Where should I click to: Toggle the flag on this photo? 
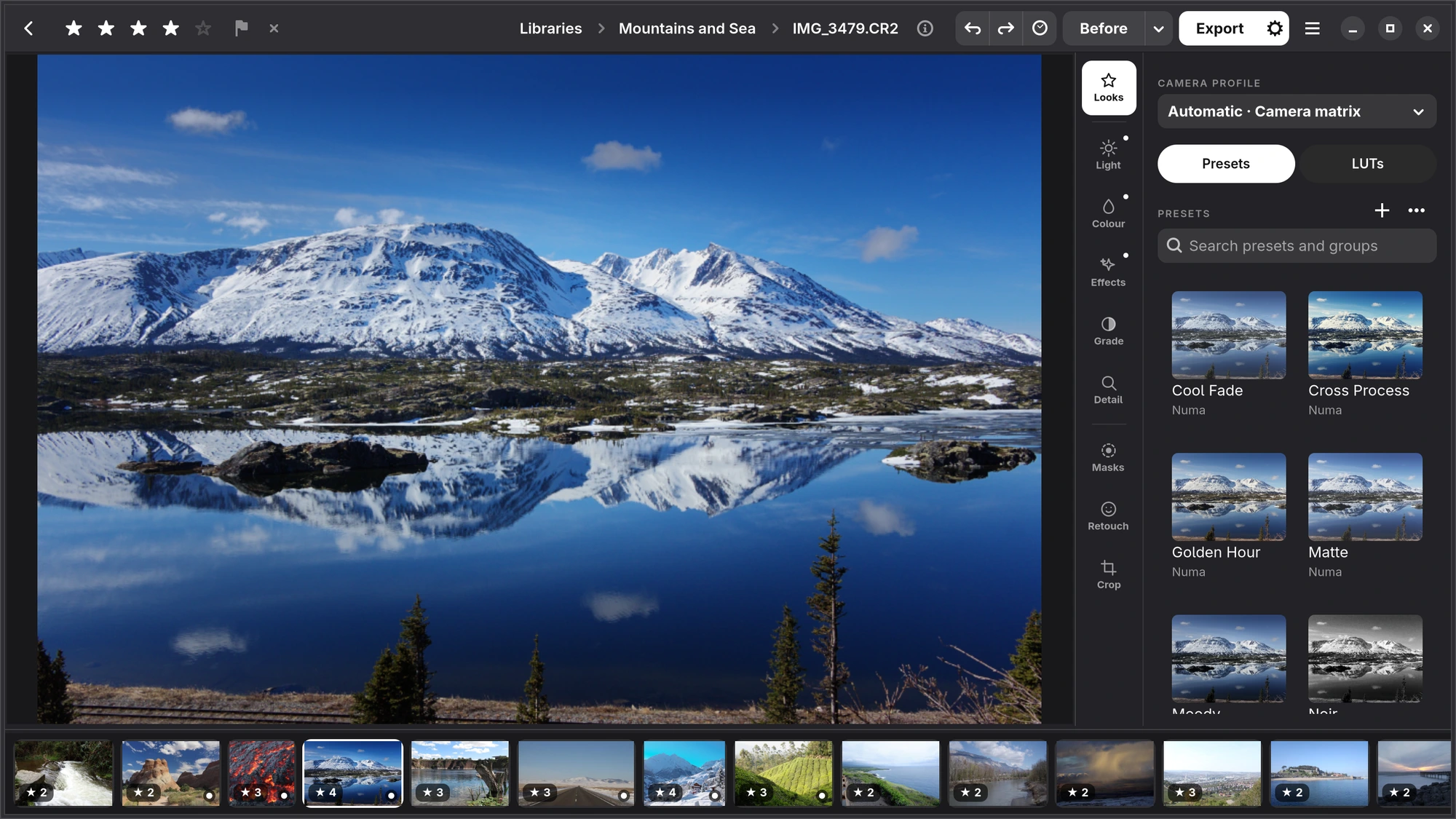(241, 28)
